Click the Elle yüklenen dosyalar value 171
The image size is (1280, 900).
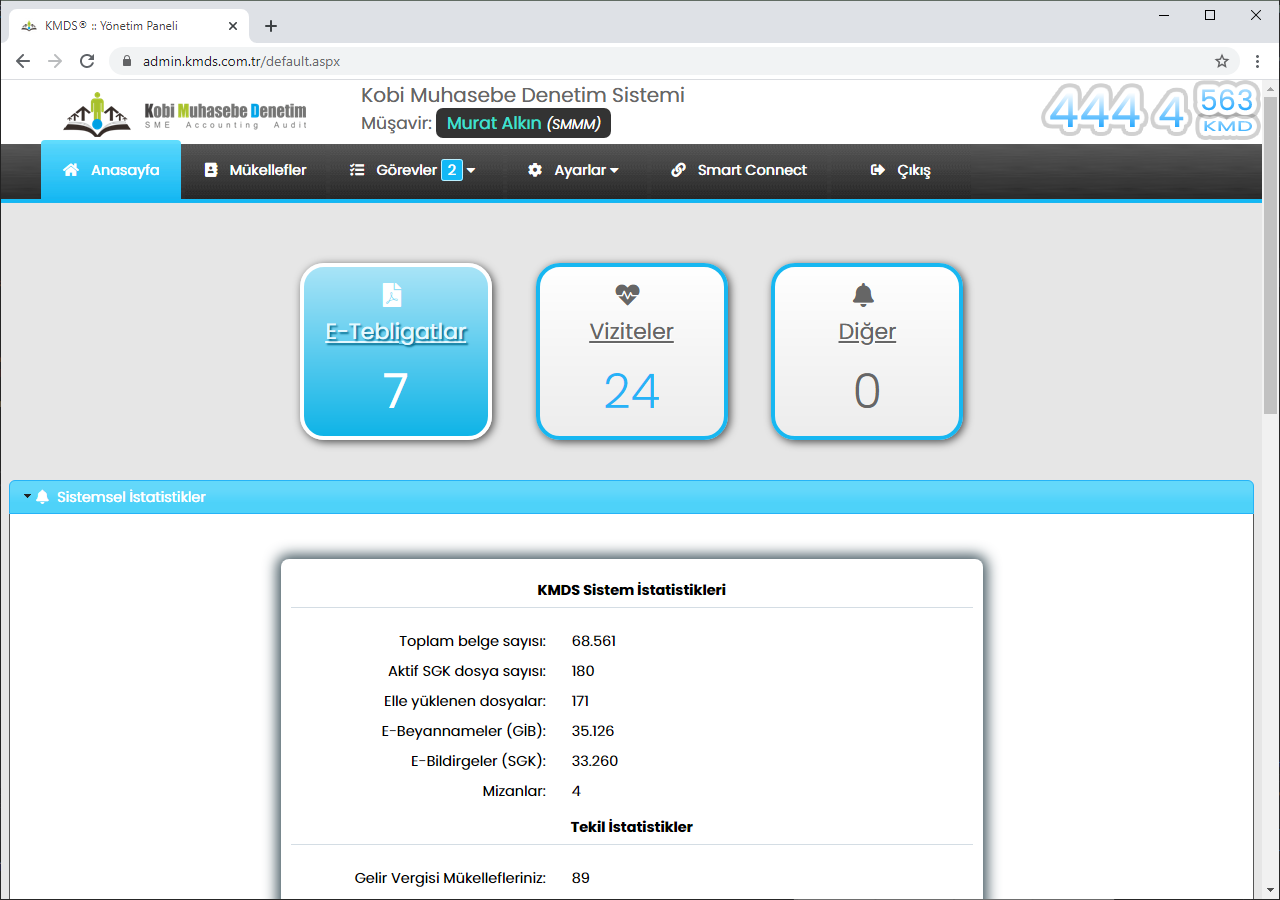pyautogui.click(x=580, y=701)
